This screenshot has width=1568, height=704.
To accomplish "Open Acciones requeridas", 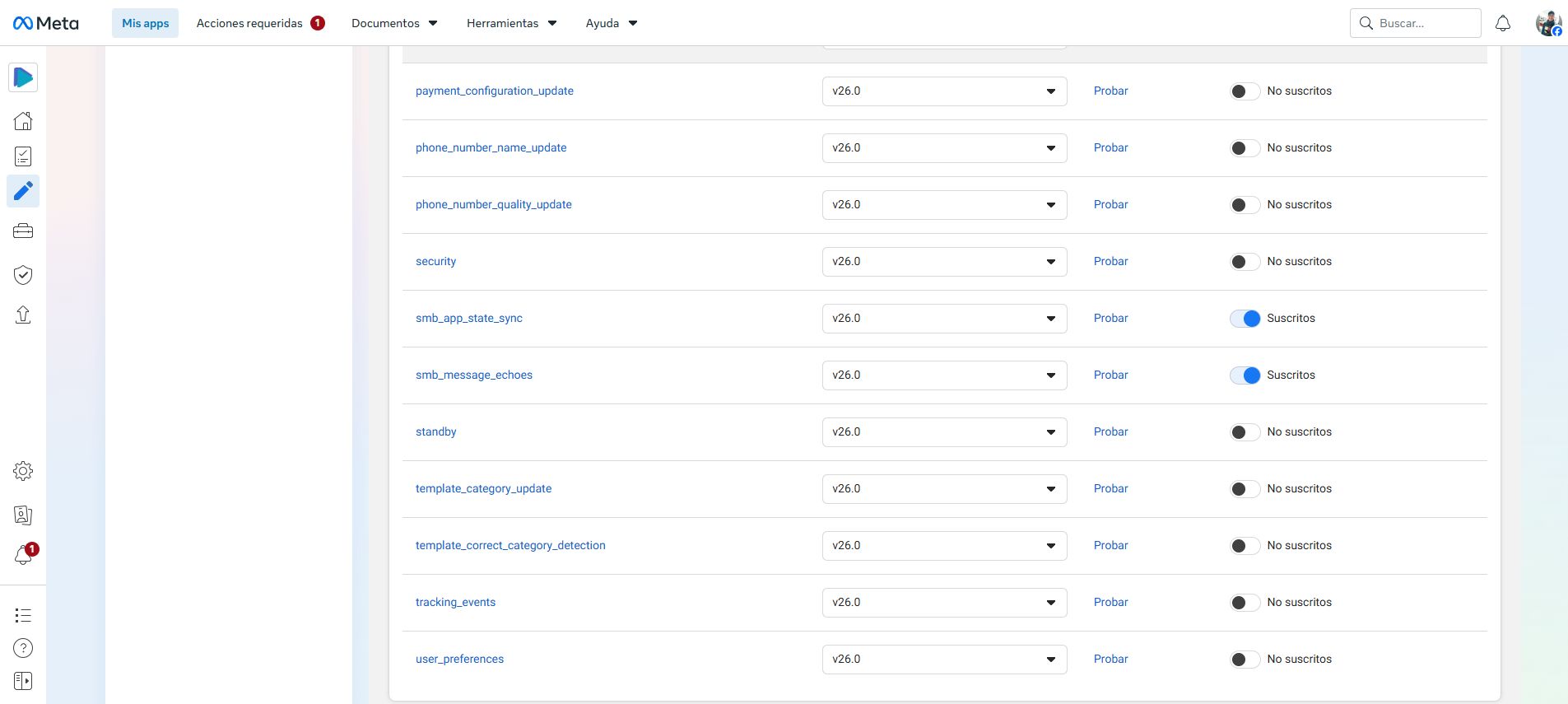I will (x=260, y=23).
